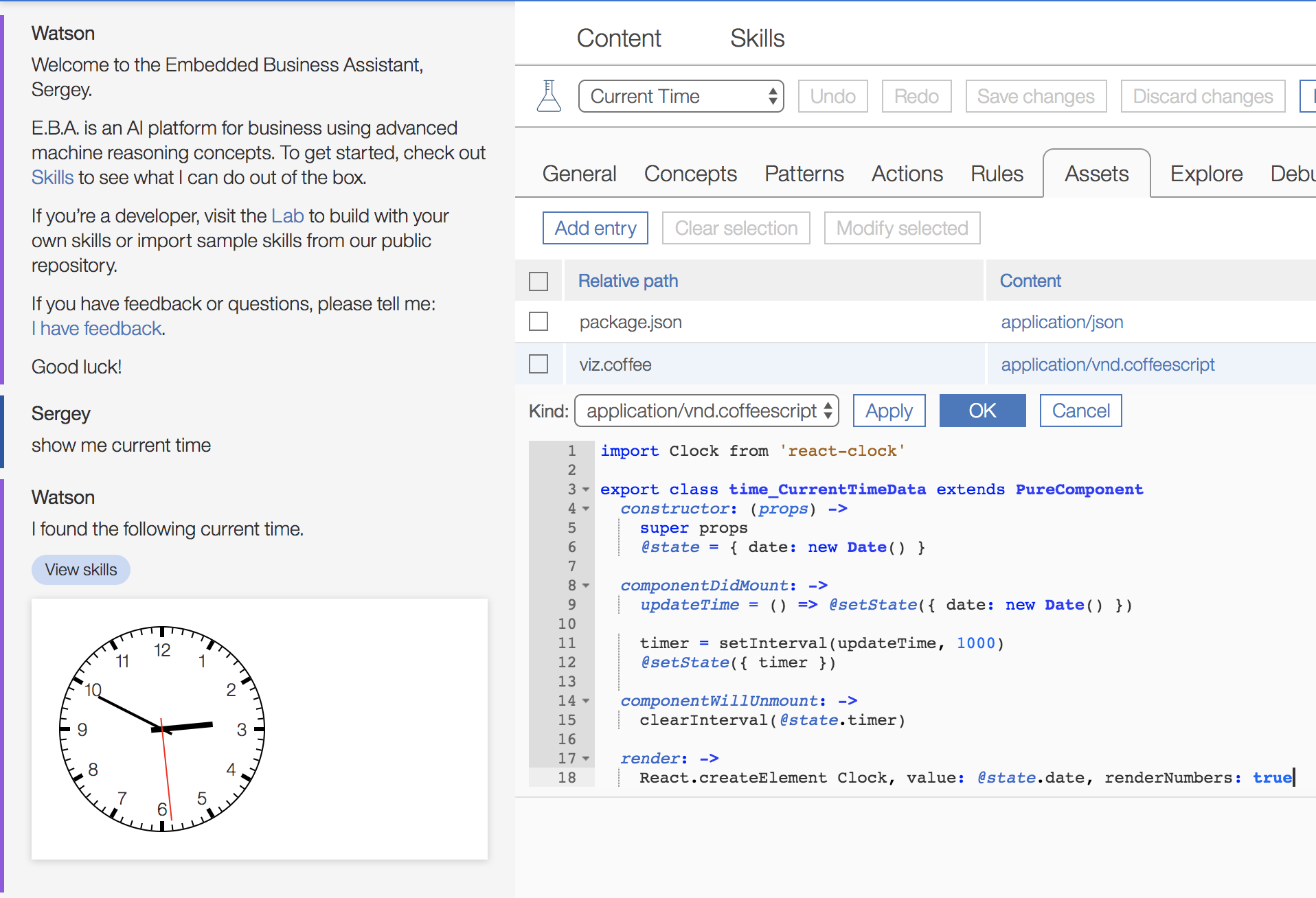
Task: Check the package.json row checkbox
Action: click(538, 322)
